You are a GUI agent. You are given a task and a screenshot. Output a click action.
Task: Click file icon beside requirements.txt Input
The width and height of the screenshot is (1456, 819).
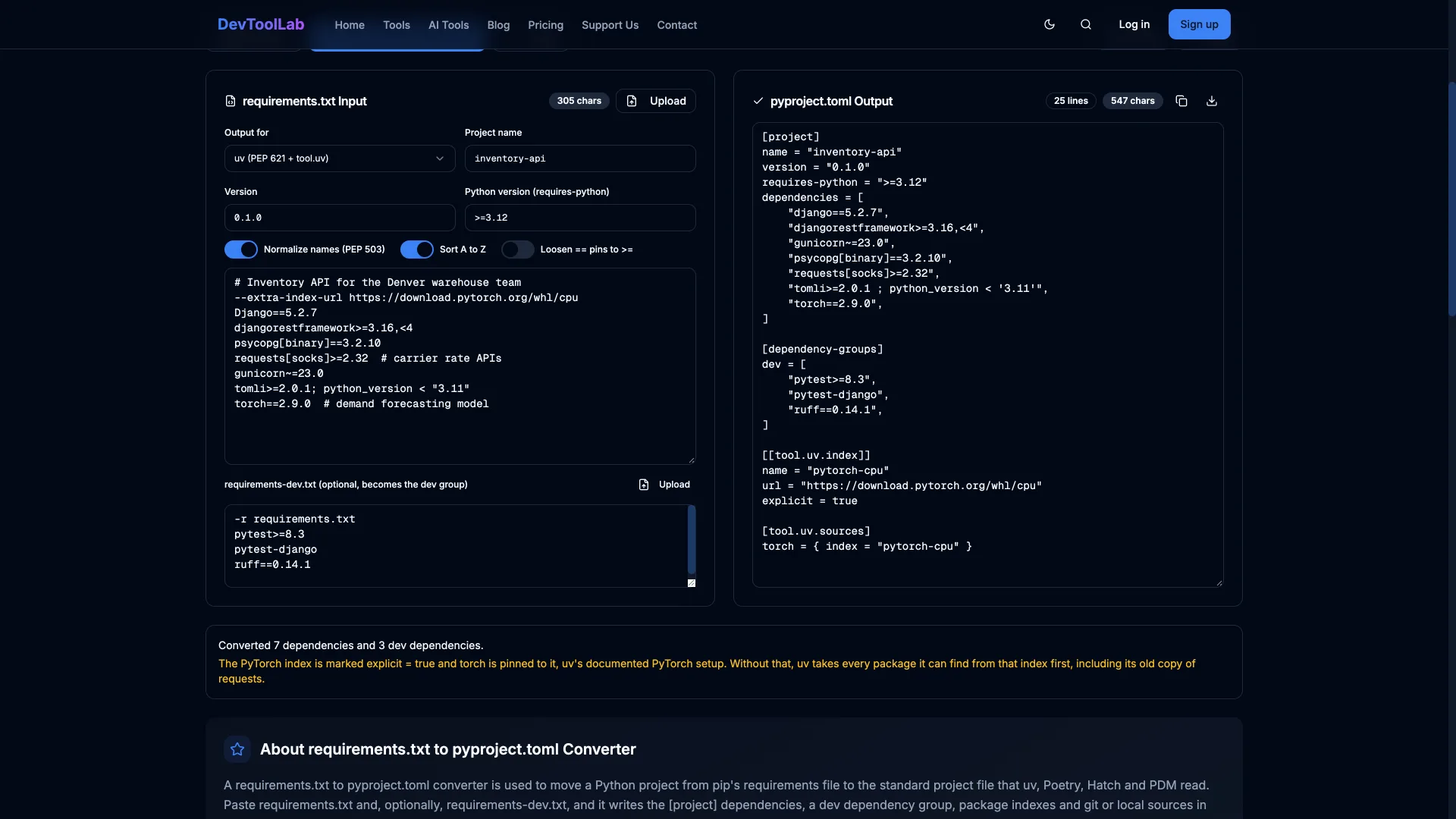click(231, 101)
